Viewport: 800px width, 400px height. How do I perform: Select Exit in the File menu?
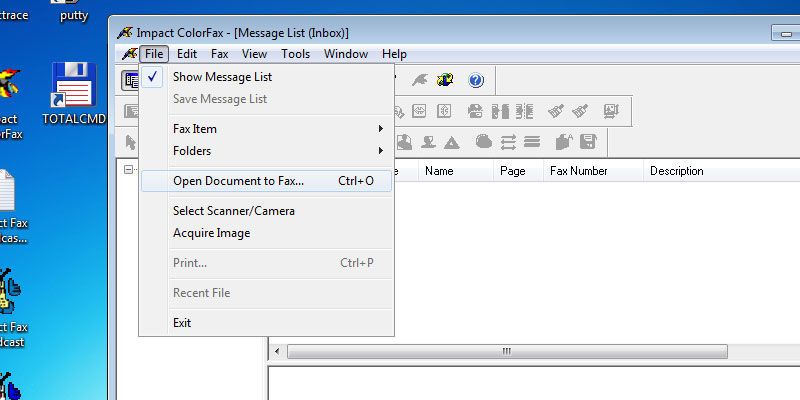tap(182, 323)
